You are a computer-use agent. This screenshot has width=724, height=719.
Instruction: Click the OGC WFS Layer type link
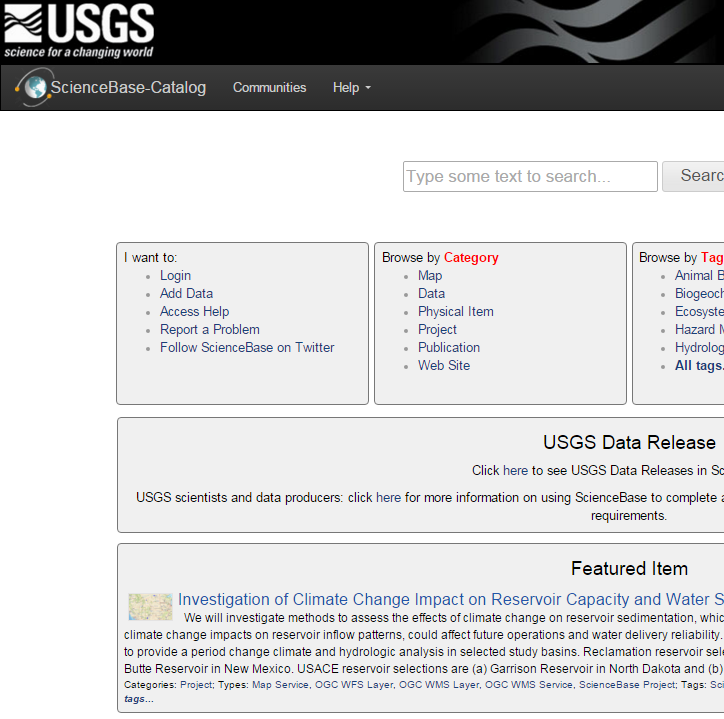tap(355, 685)
